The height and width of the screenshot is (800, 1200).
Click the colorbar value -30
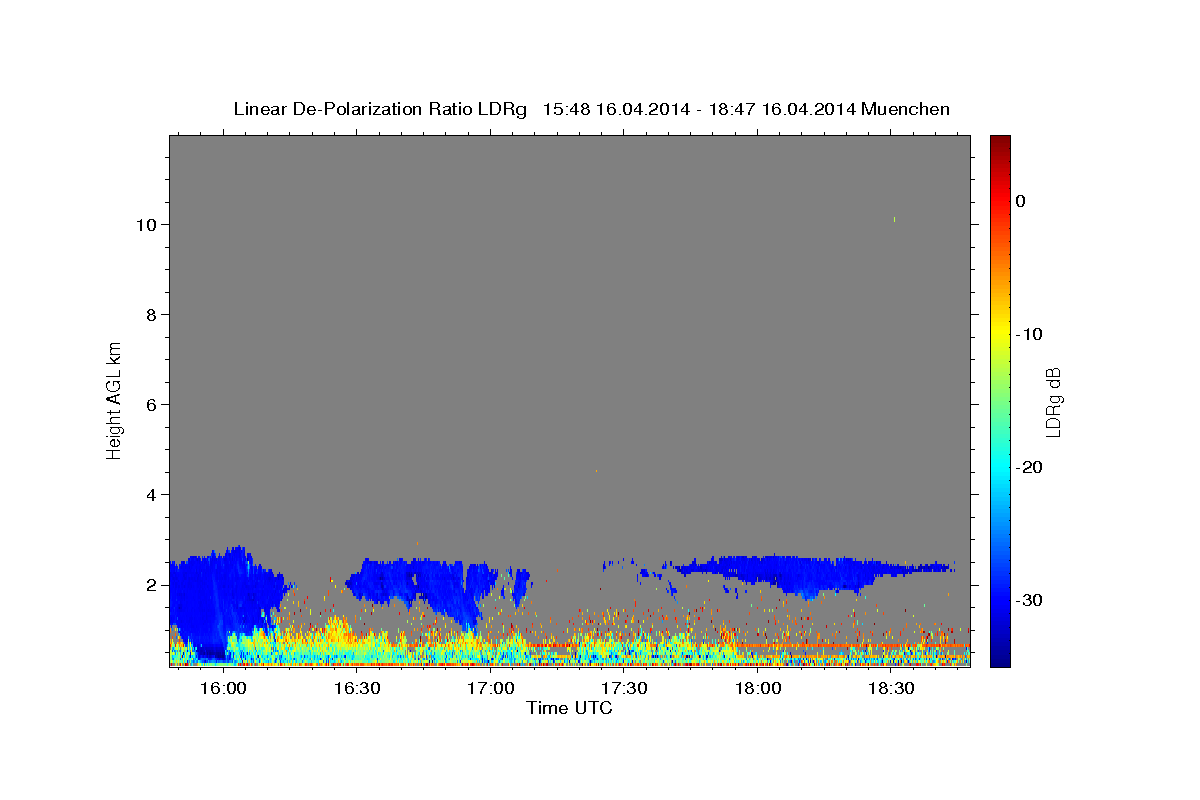click(1030, 600)
